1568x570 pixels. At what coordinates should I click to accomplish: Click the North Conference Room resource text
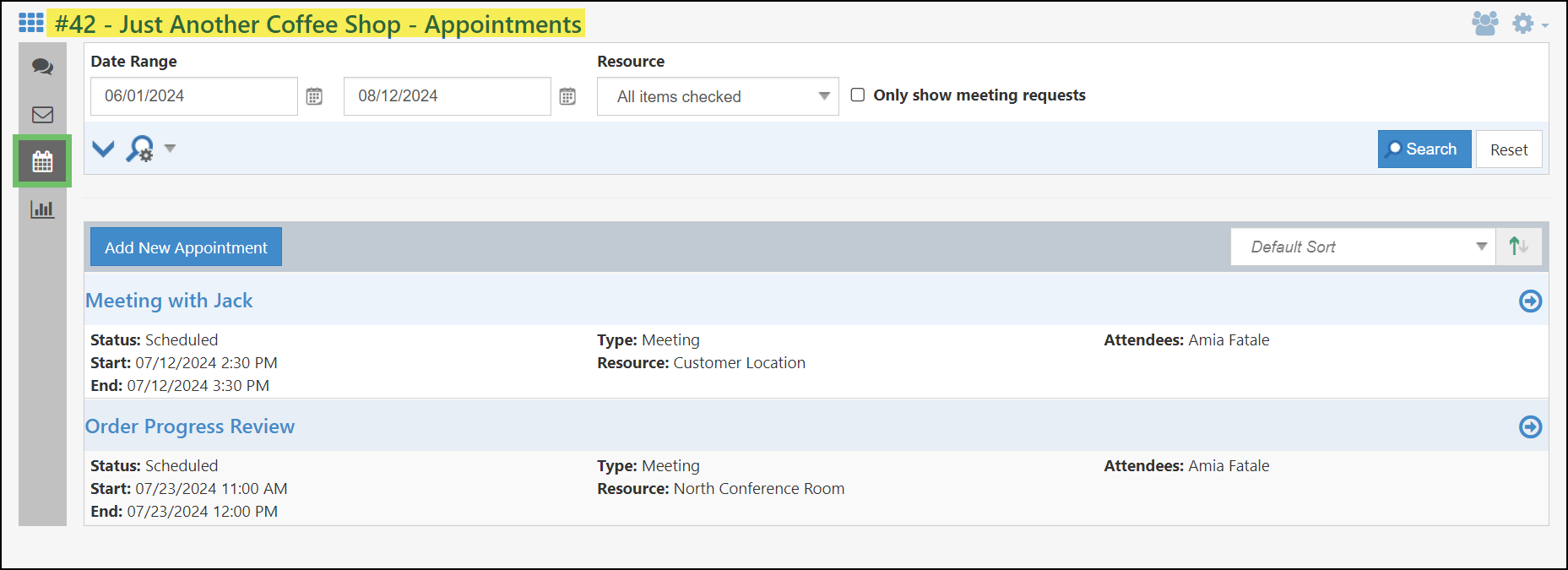pyautogui.click(x=759, y=488)
